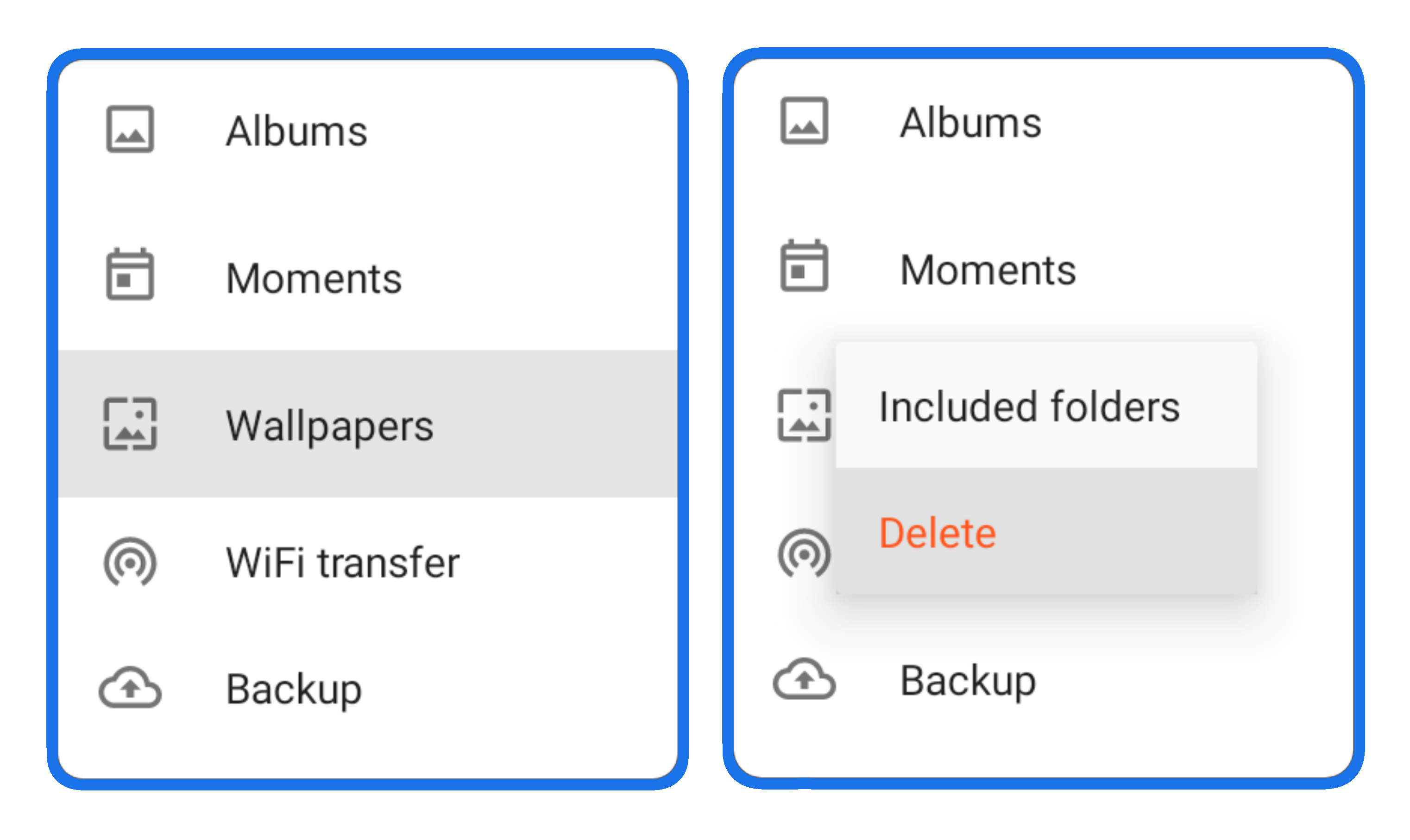
Task: Open WiFi transfer from the drawer list
Action: (x=368, y=563)
